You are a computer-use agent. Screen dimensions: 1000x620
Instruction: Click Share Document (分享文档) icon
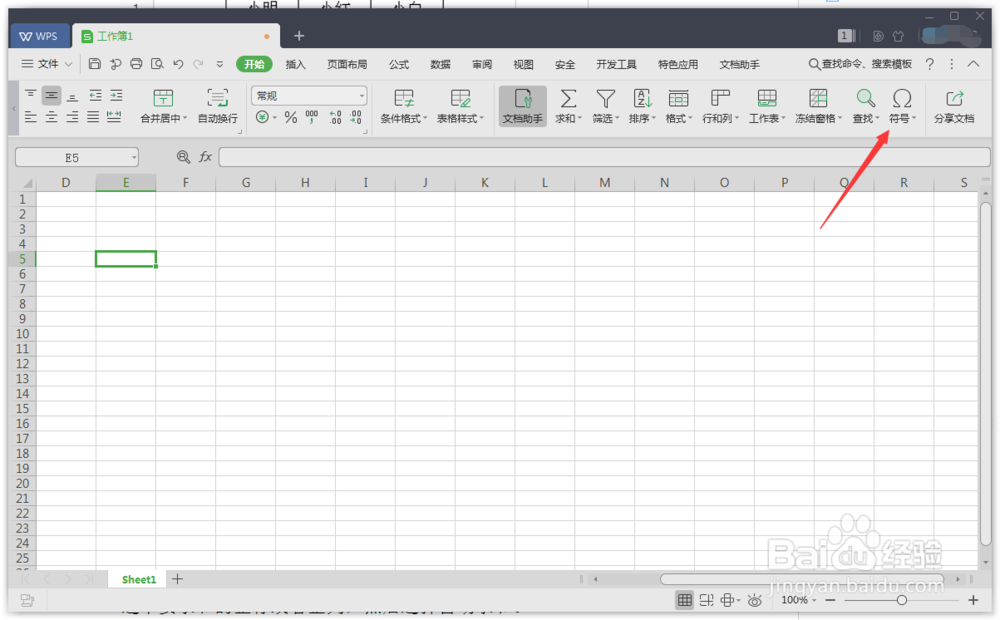coord(954,99)
